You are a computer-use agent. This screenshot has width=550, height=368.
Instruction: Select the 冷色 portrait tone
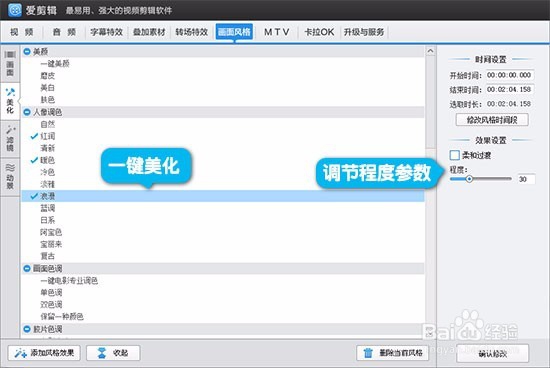(x=48, y=172)
